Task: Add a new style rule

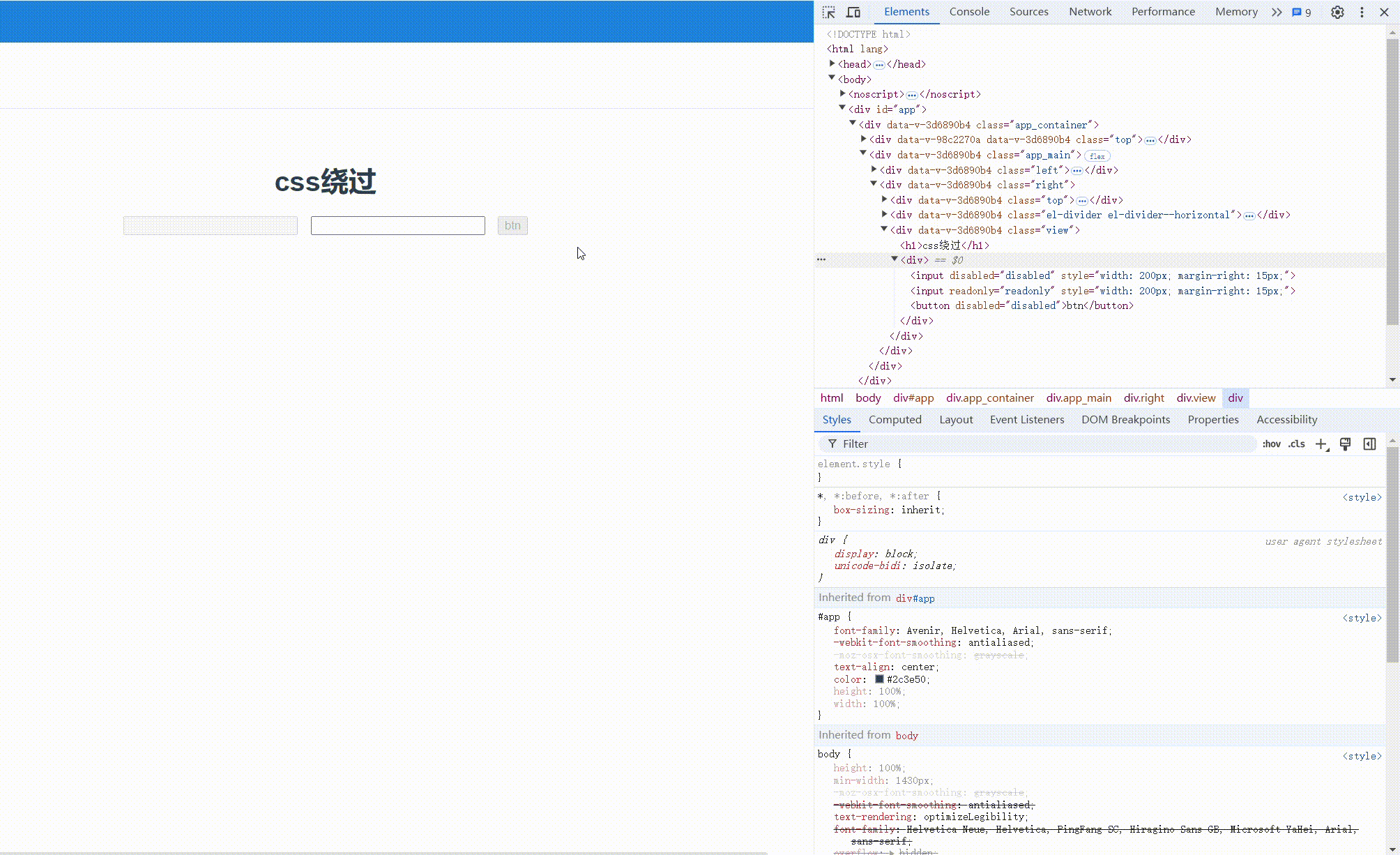Action: pyautogui.click(x=1321, y=444)
